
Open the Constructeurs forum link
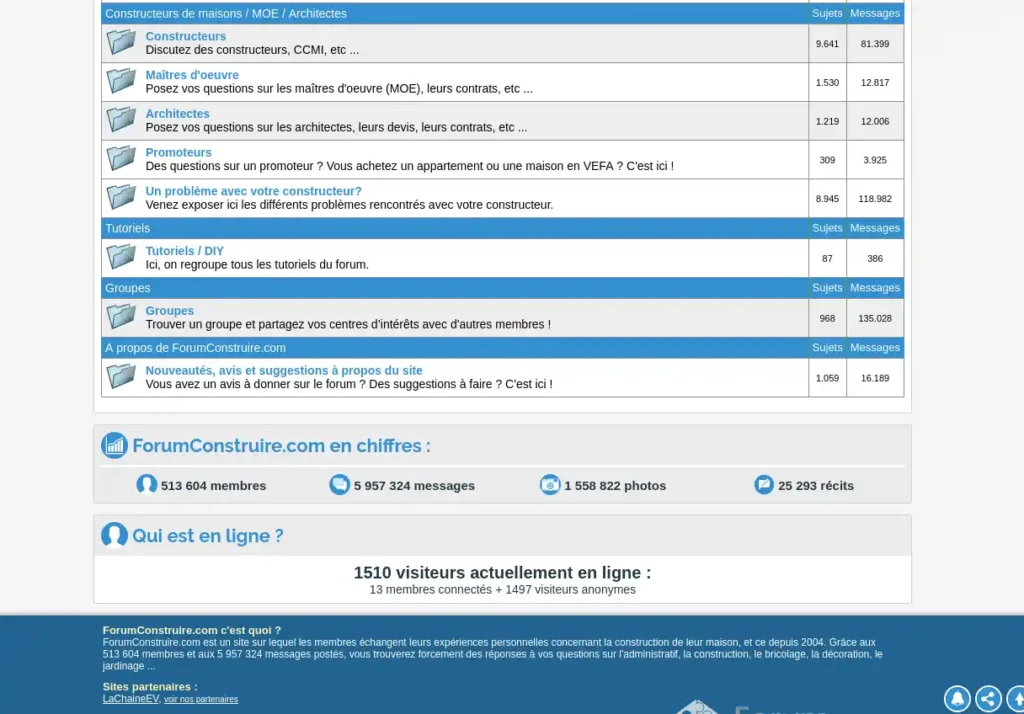[186, 36]
